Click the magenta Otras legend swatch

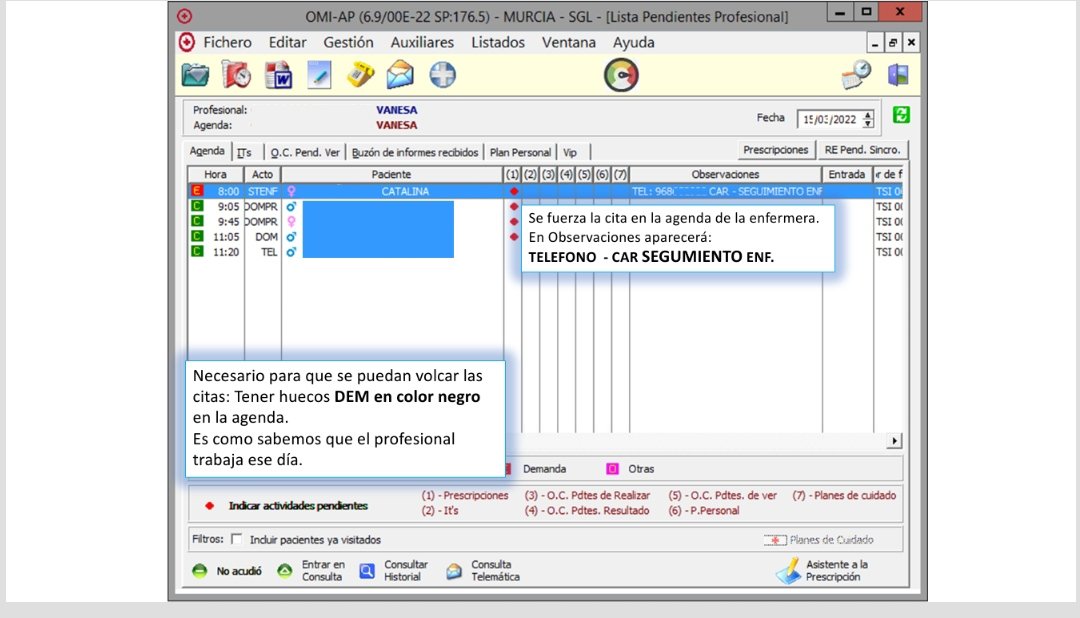pos(612,468)
